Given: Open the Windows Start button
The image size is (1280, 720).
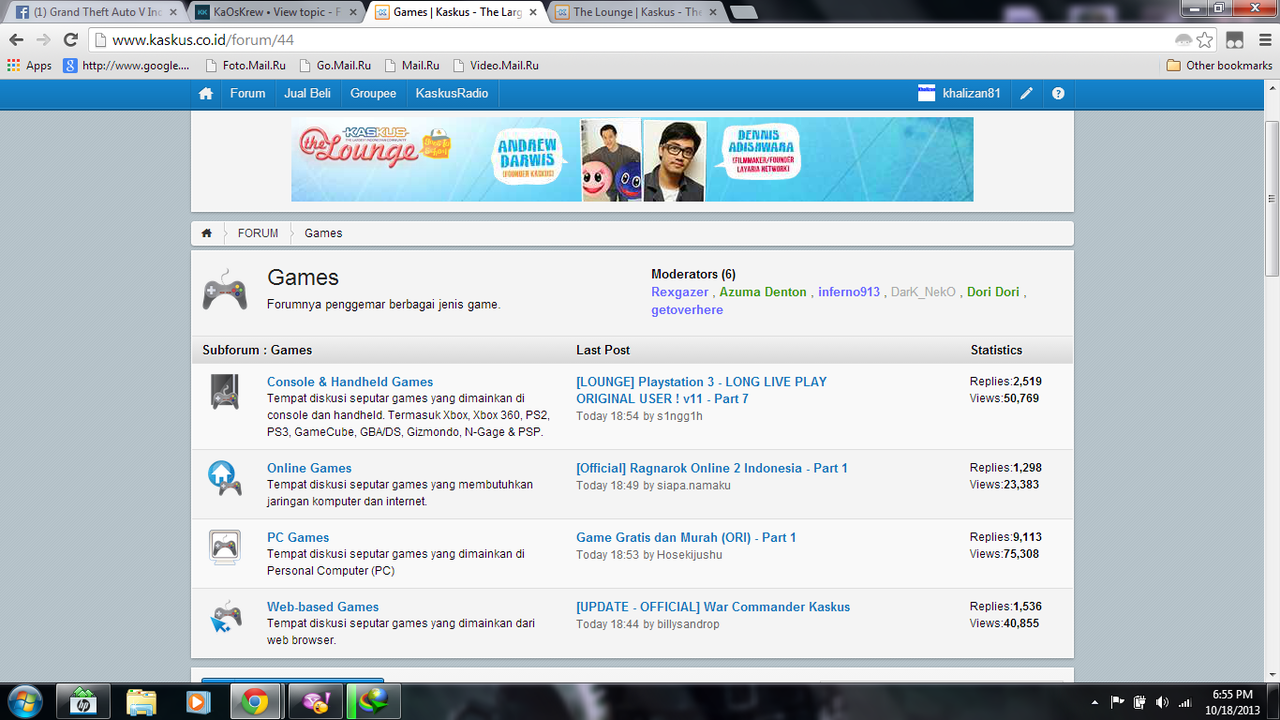Looking at the screenshot, I should tap(24, 702).
